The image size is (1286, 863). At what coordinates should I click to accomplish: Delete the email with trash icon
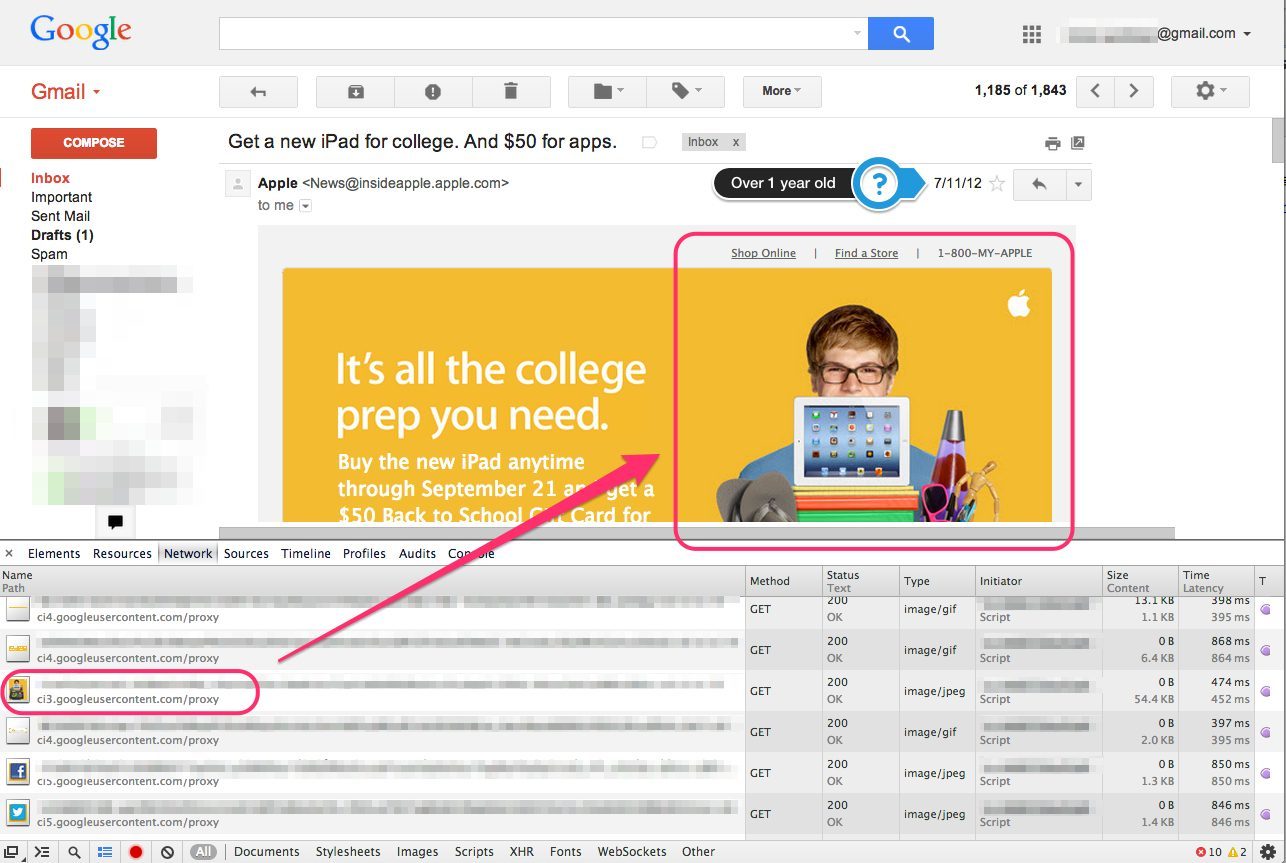point(511,92)
